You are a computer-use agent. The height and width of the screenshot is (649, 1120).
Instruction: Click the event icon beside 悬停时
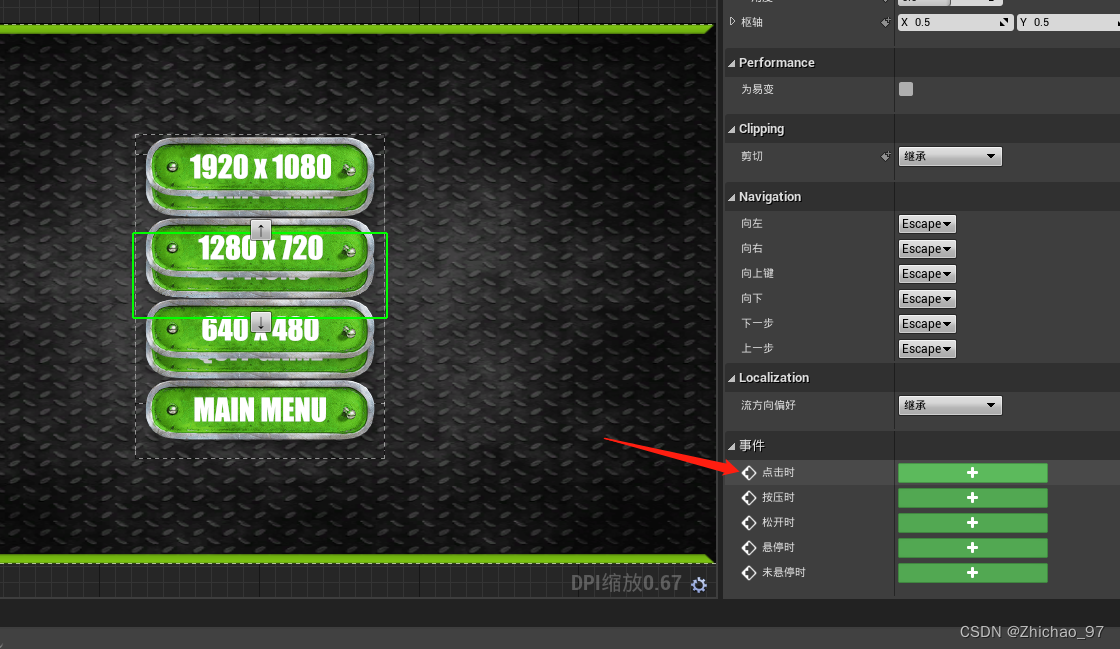(x=749, y=548)
